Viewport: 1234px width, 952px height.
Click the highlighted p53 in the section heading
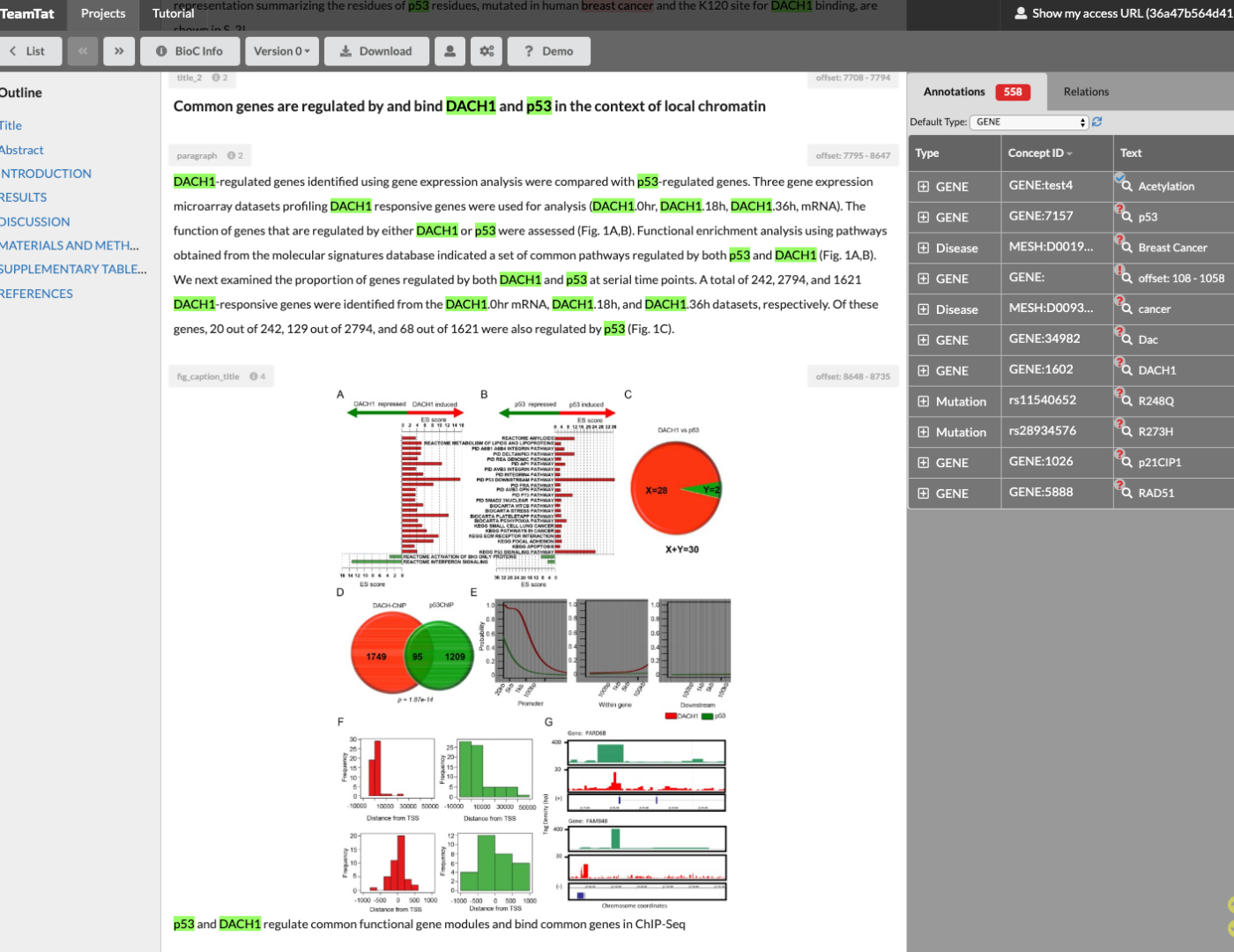pos(539,106)
